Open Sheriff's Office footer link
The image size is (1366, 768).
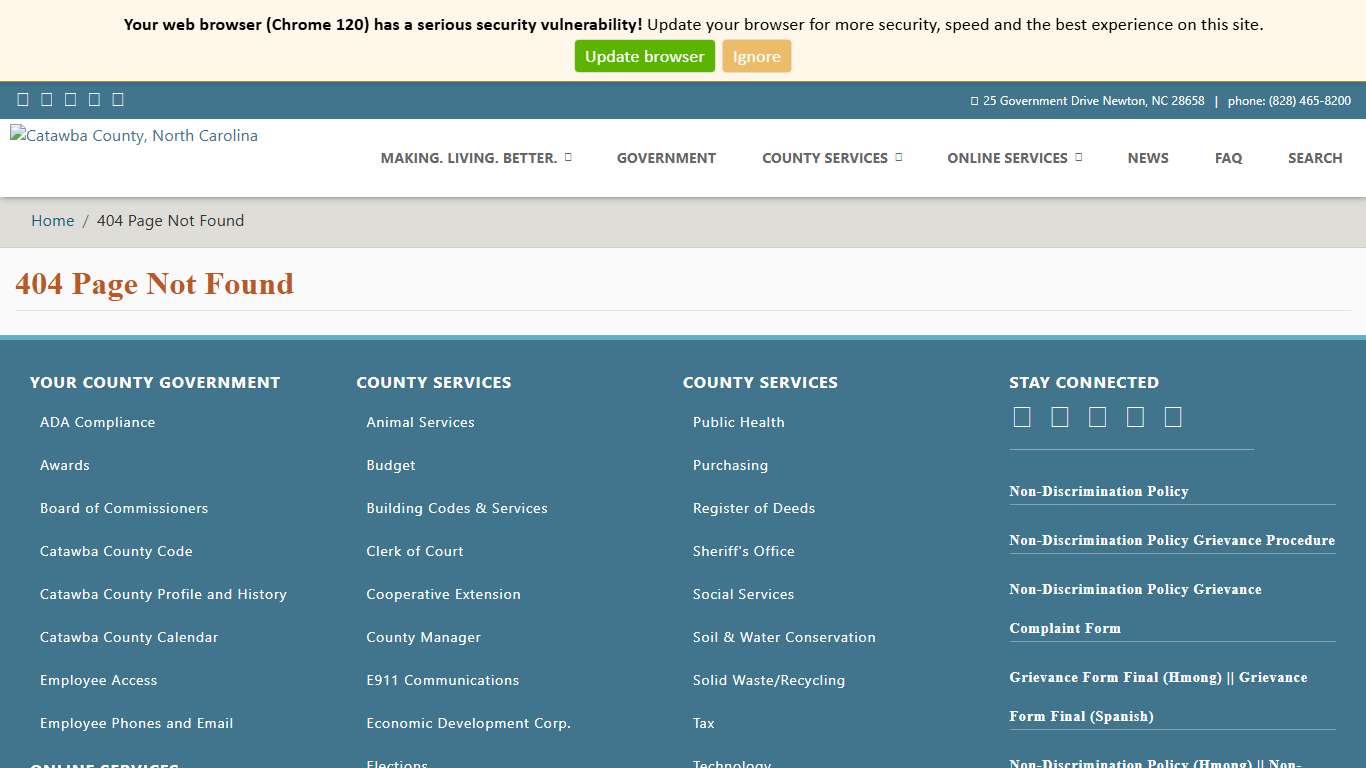click(744, 551)
